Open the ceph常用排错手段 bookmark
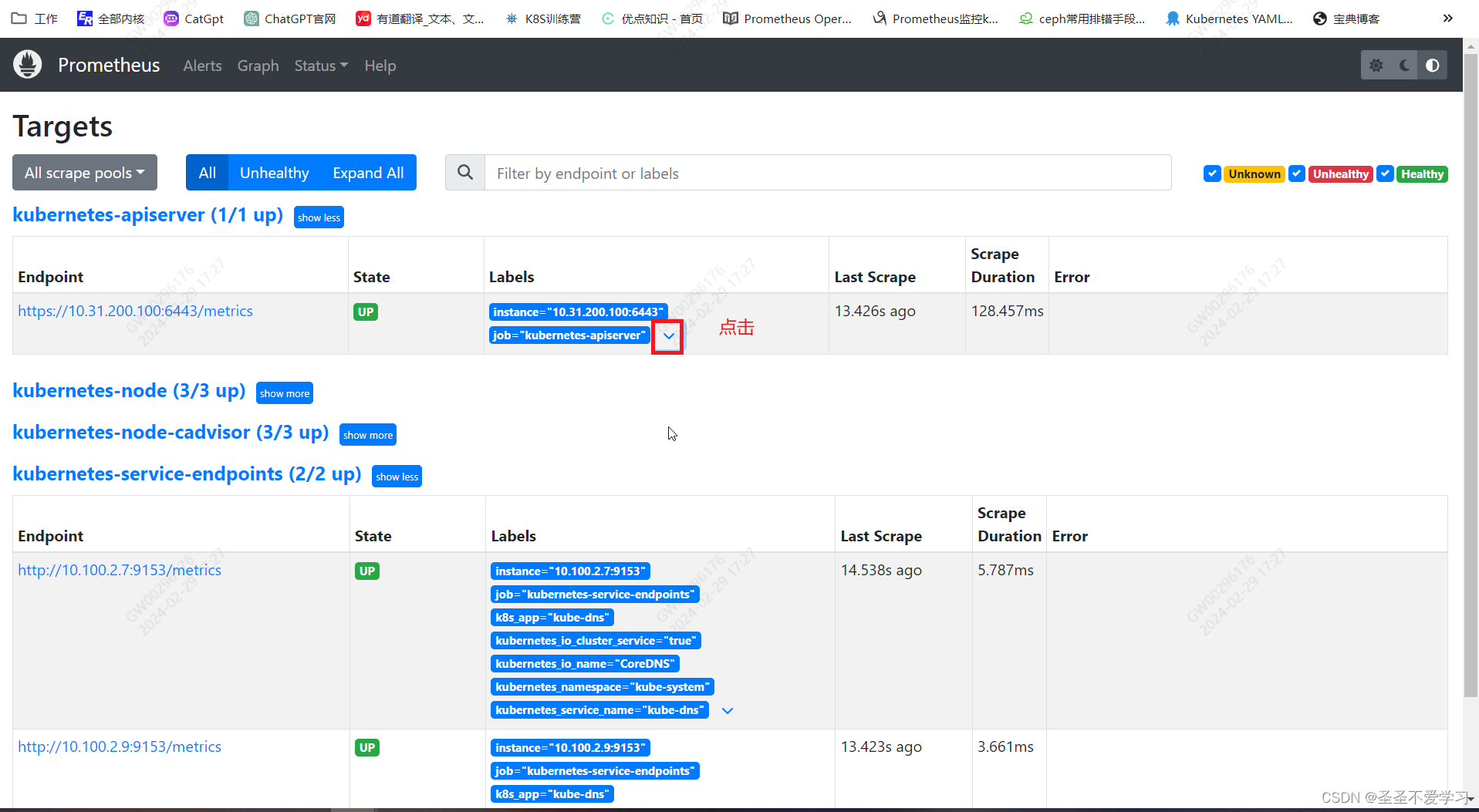This screenshot has height=812, width=1479. pos(1082,19)
